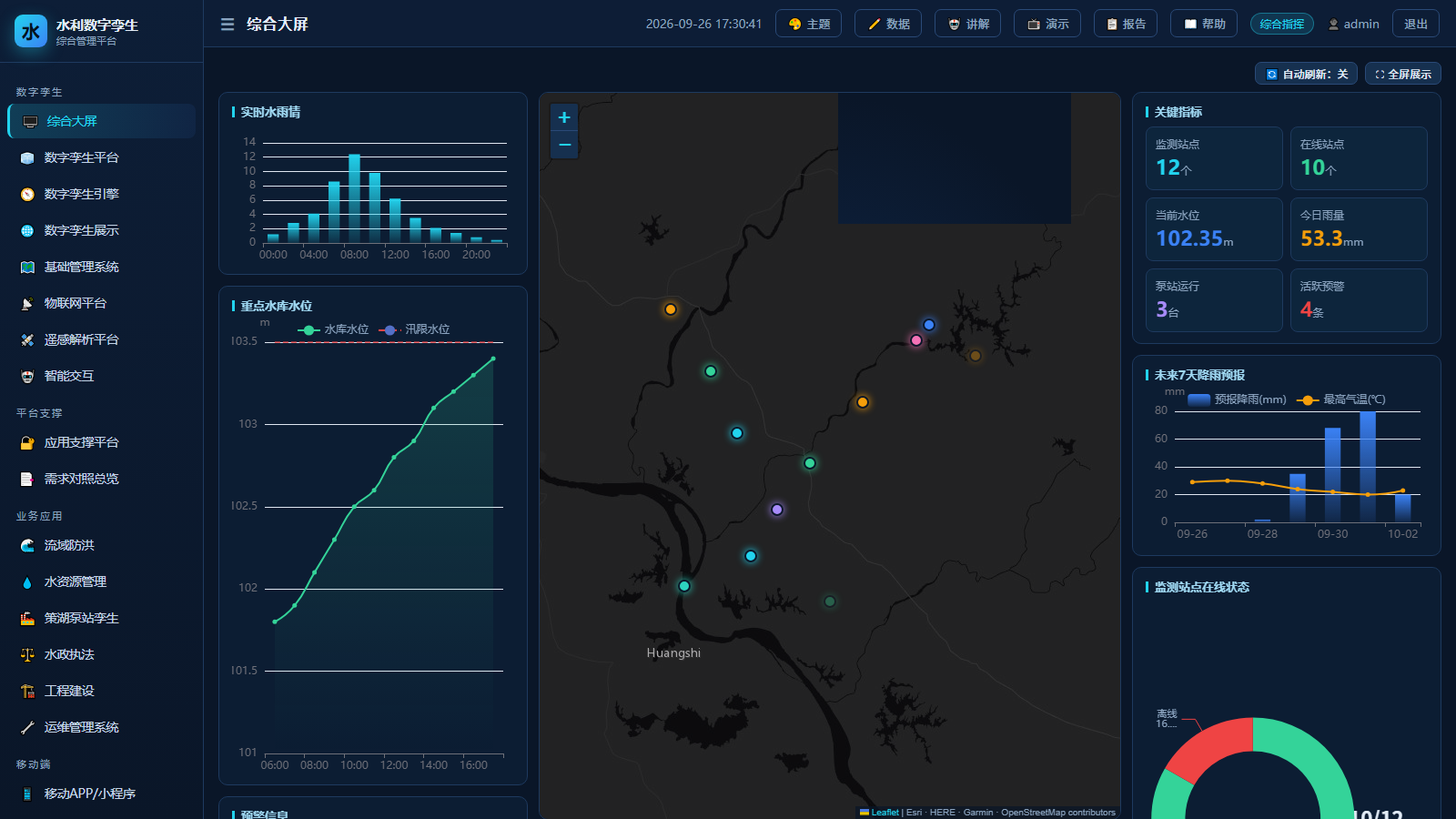Click the 流域防洪 wave icon

27,545
